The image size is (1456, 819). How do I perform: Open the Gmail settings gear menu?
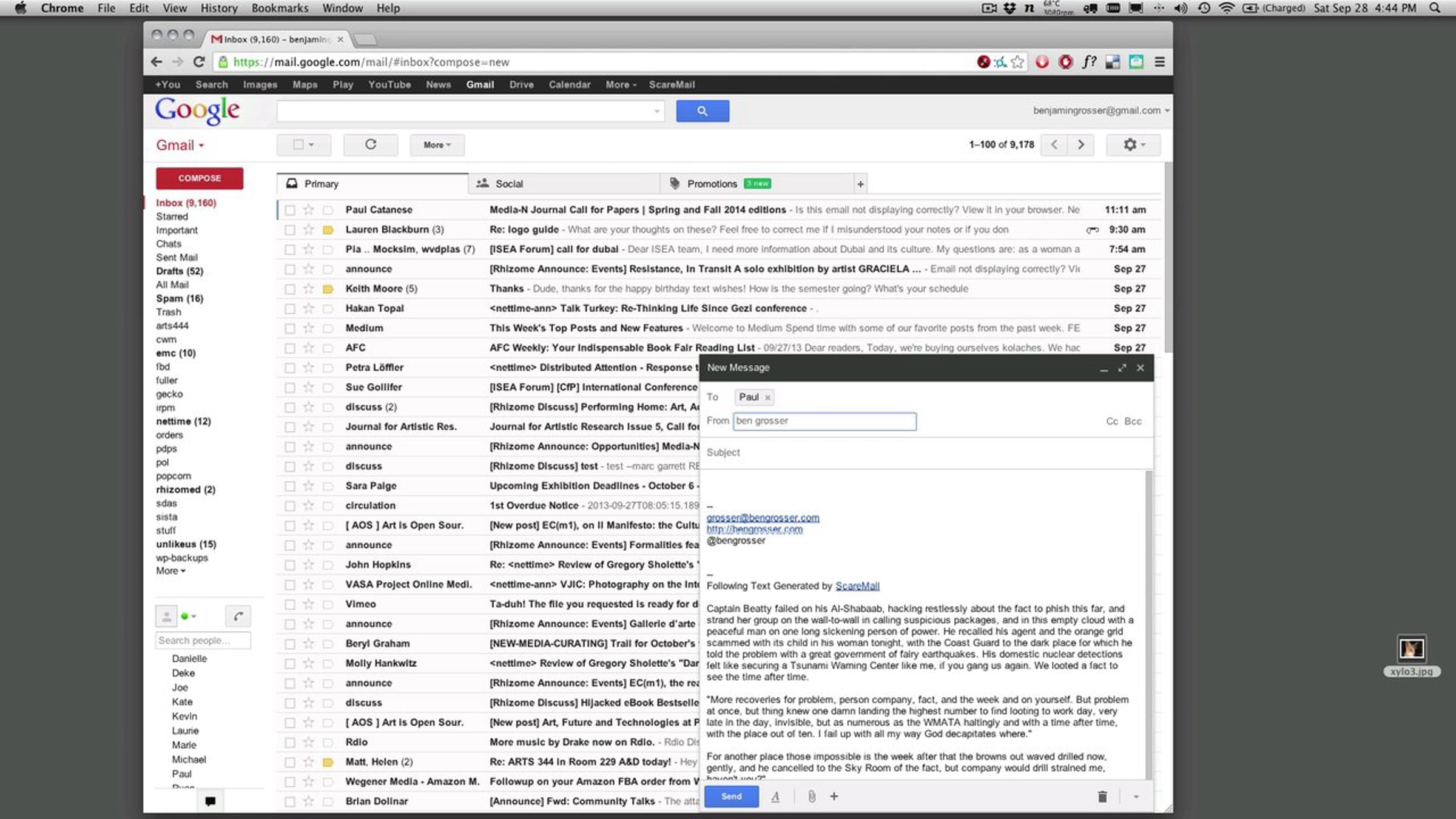[1133, 145]
